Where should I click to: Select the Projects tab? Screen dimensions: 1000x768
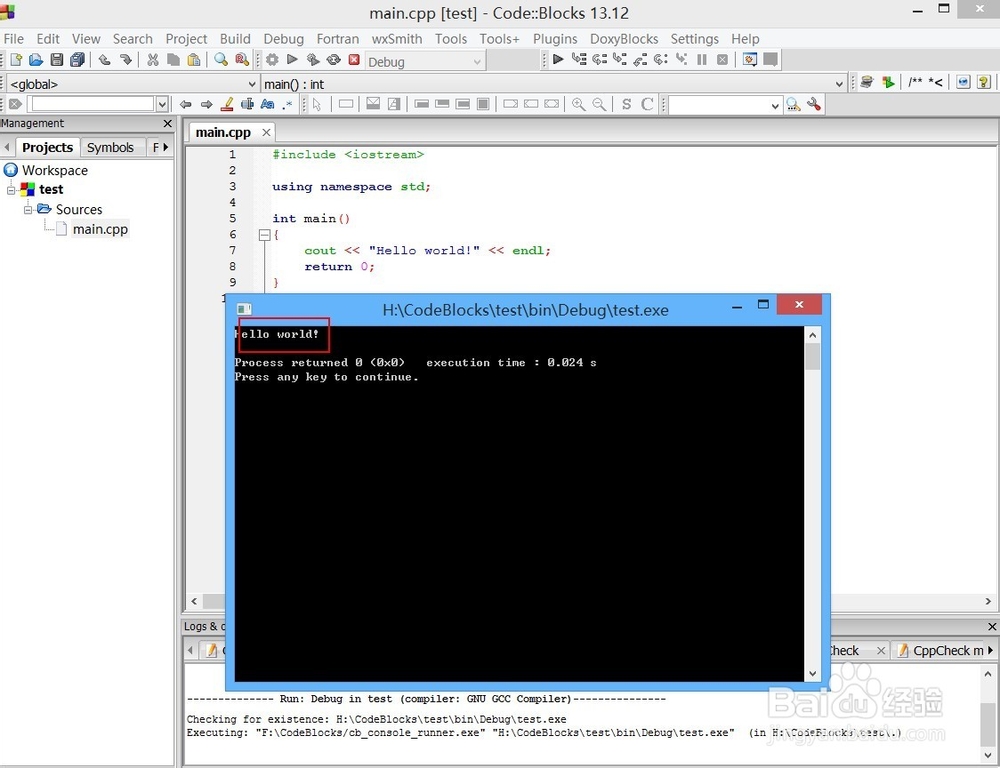click(47, 147)
